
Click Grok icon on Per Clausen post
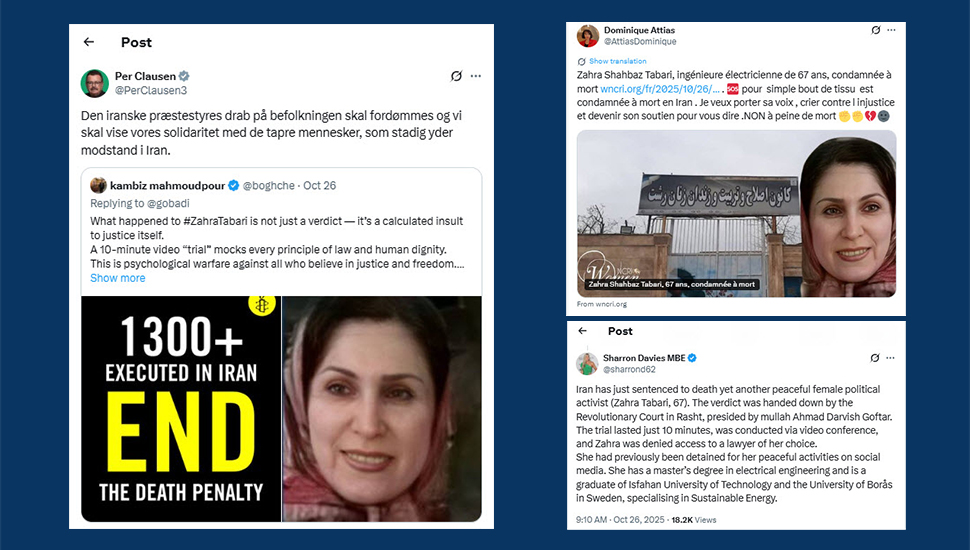[456, 76]
